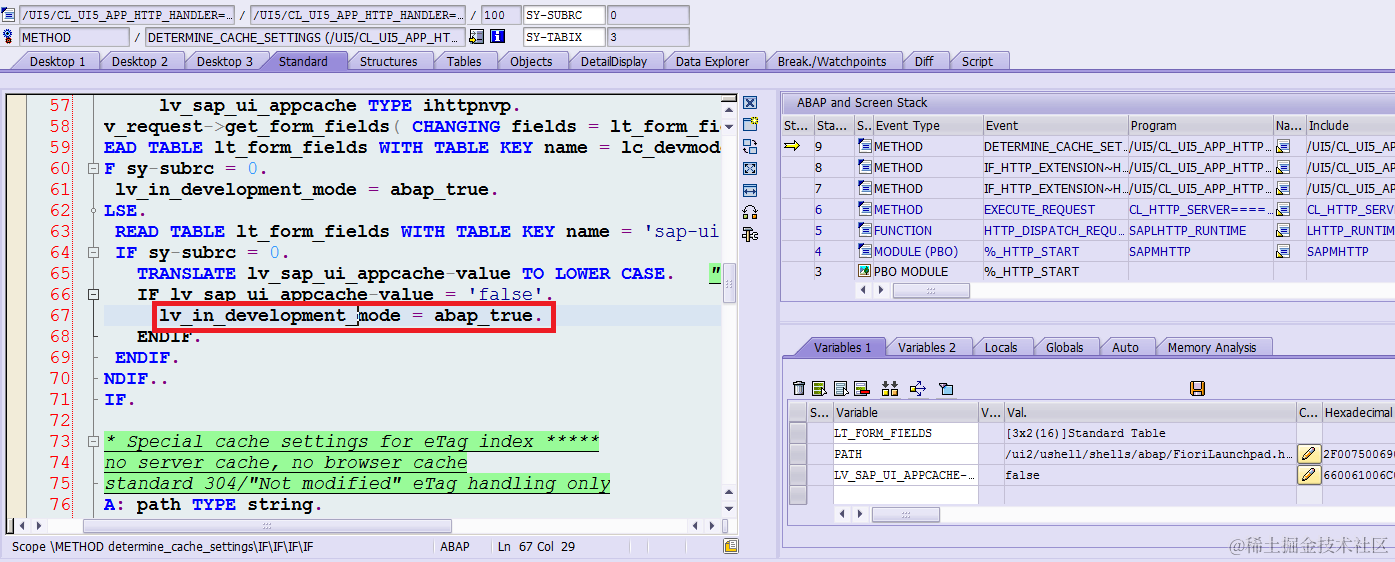Image resolution: width=1395 pixels, height=562 pixels.
Task: Click the navigation icon for HTTP_DISPATCH_REQUEST row
Action: point(1283,230)
